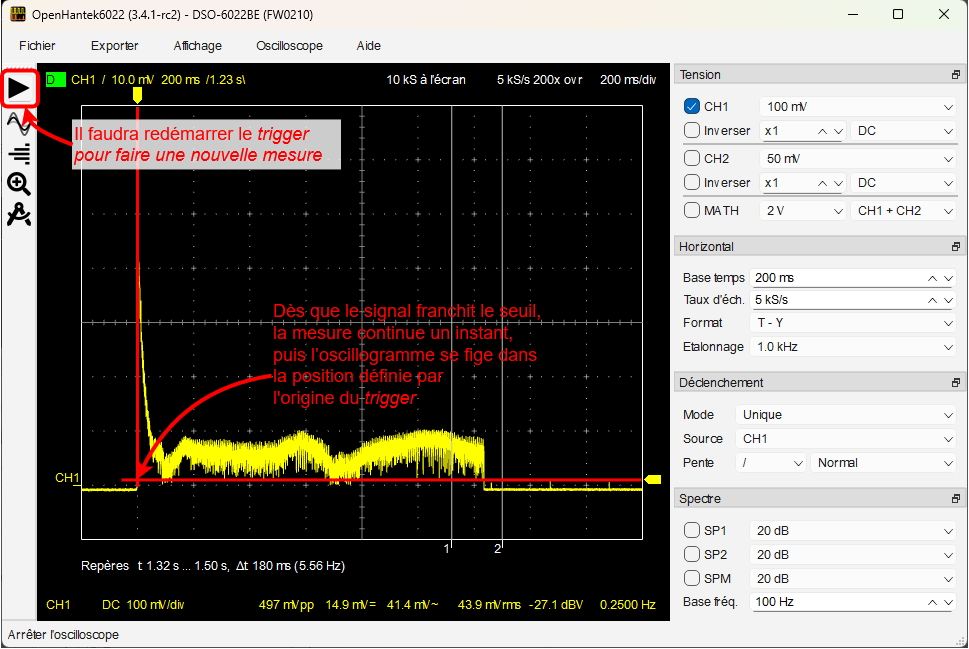Click the OpenHantek app icon in title bar

17,14
